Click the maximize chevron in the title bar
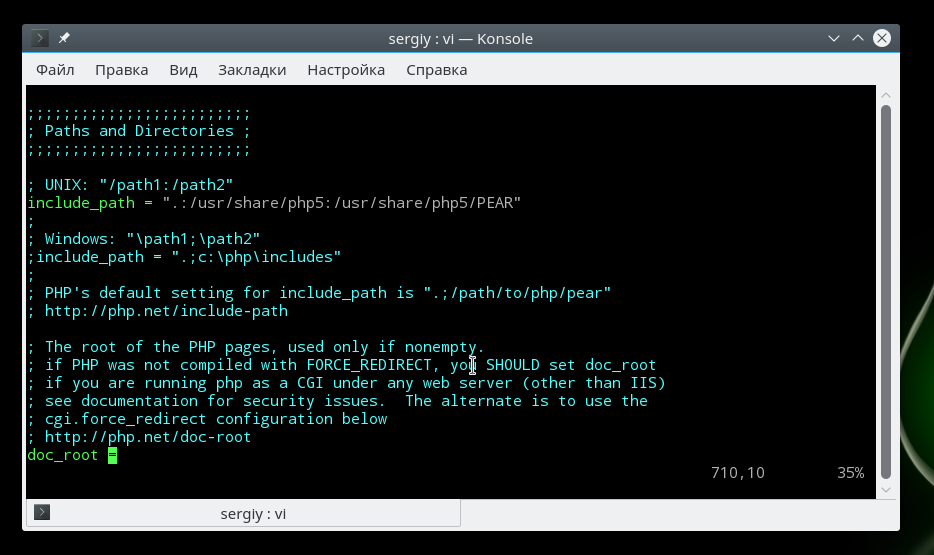The height and width of the screenshot is (555, 934). coord(858,38)
